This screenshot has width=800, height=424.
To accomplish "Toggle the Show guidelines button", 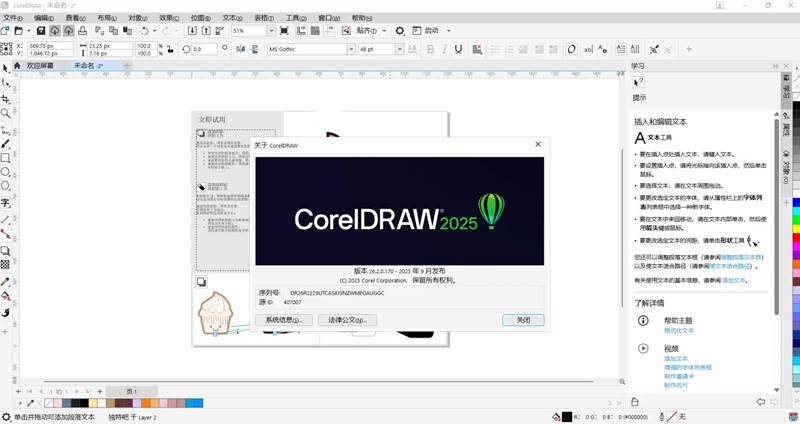I will (329, 31).
